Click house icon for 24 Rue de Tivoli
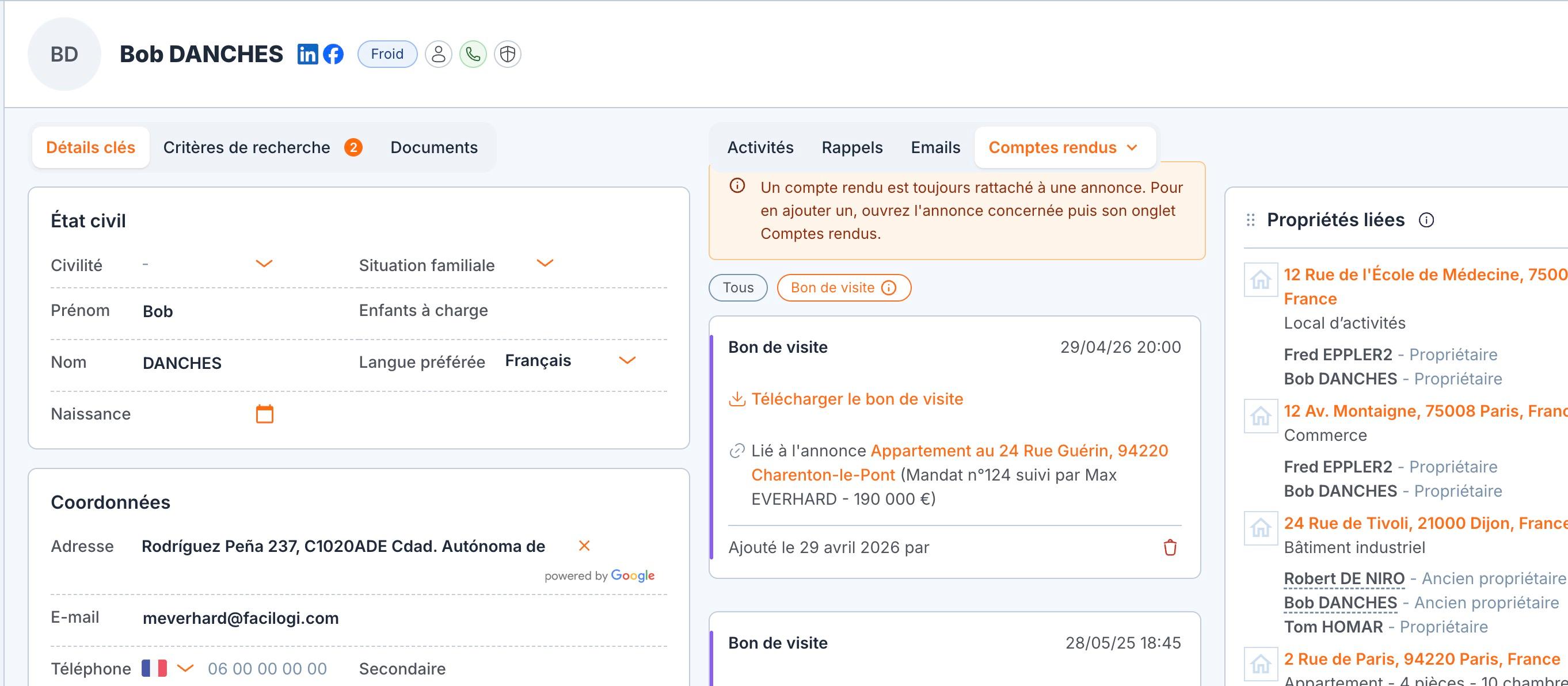1568x686 pixels. (x=1261, y=528)
